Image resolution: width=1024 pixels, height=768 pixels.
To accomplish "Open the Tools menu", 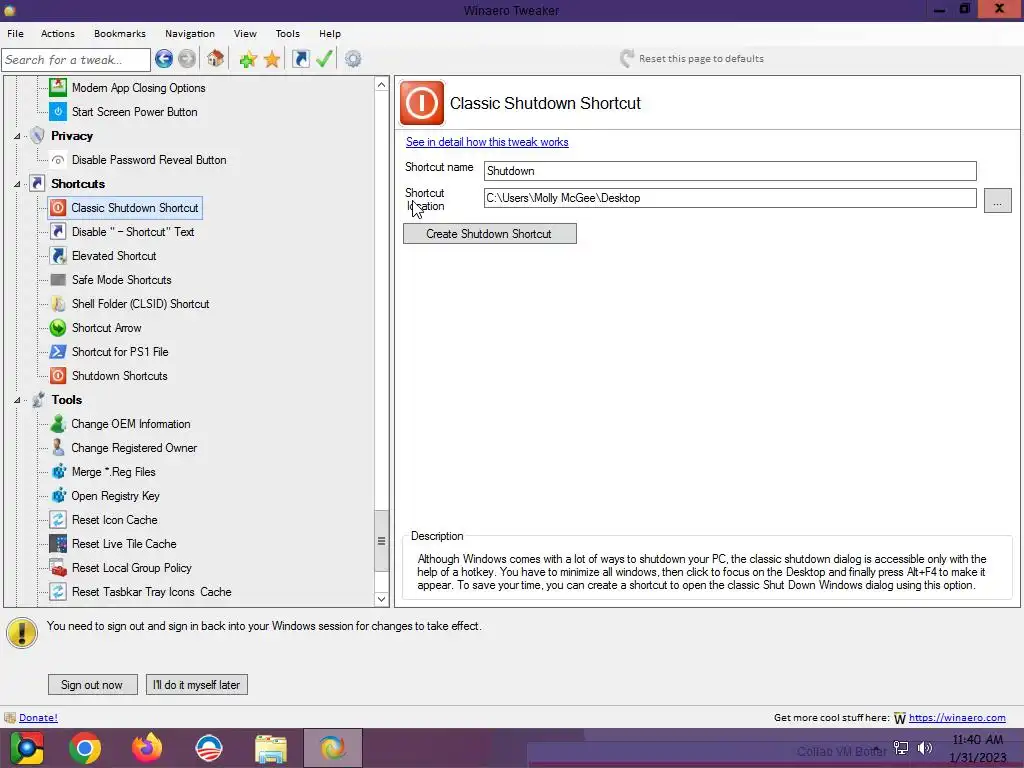I will pyautogui.click(x=287, y=33).
